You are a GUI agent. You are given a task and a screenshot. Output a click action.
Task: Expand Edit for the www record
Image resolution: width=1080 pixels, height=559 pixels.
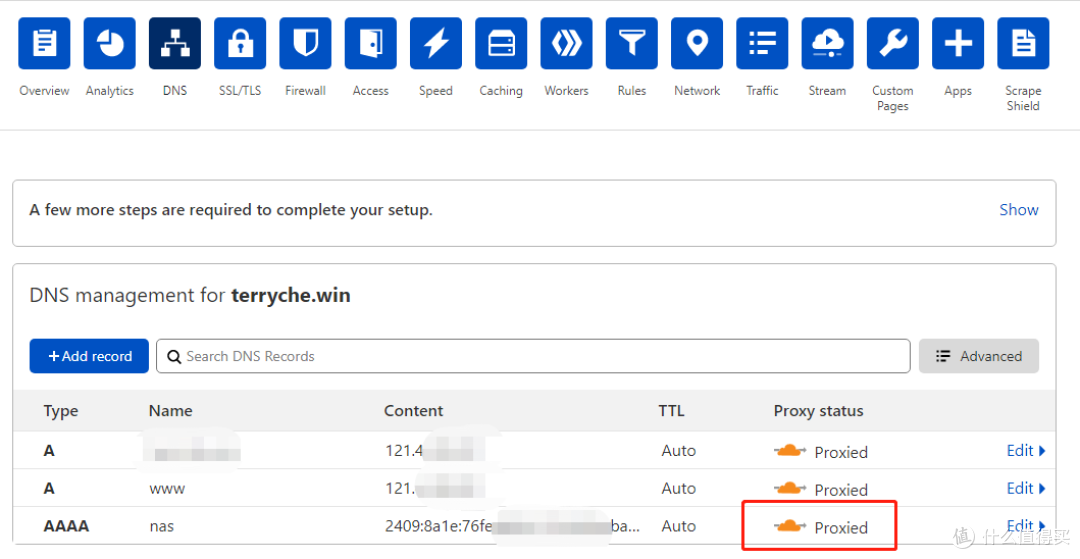click(x=1026, y=488)
